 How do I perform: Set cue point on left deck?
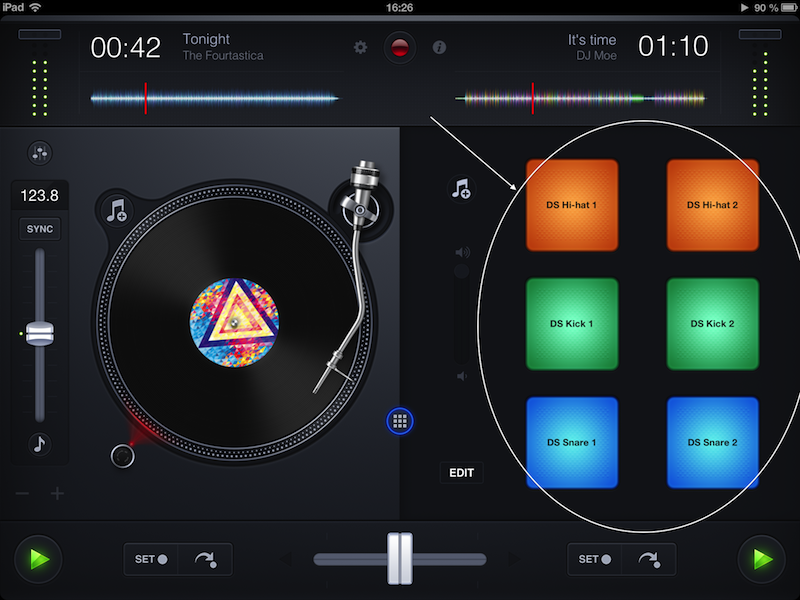click(x=151, y=559)
